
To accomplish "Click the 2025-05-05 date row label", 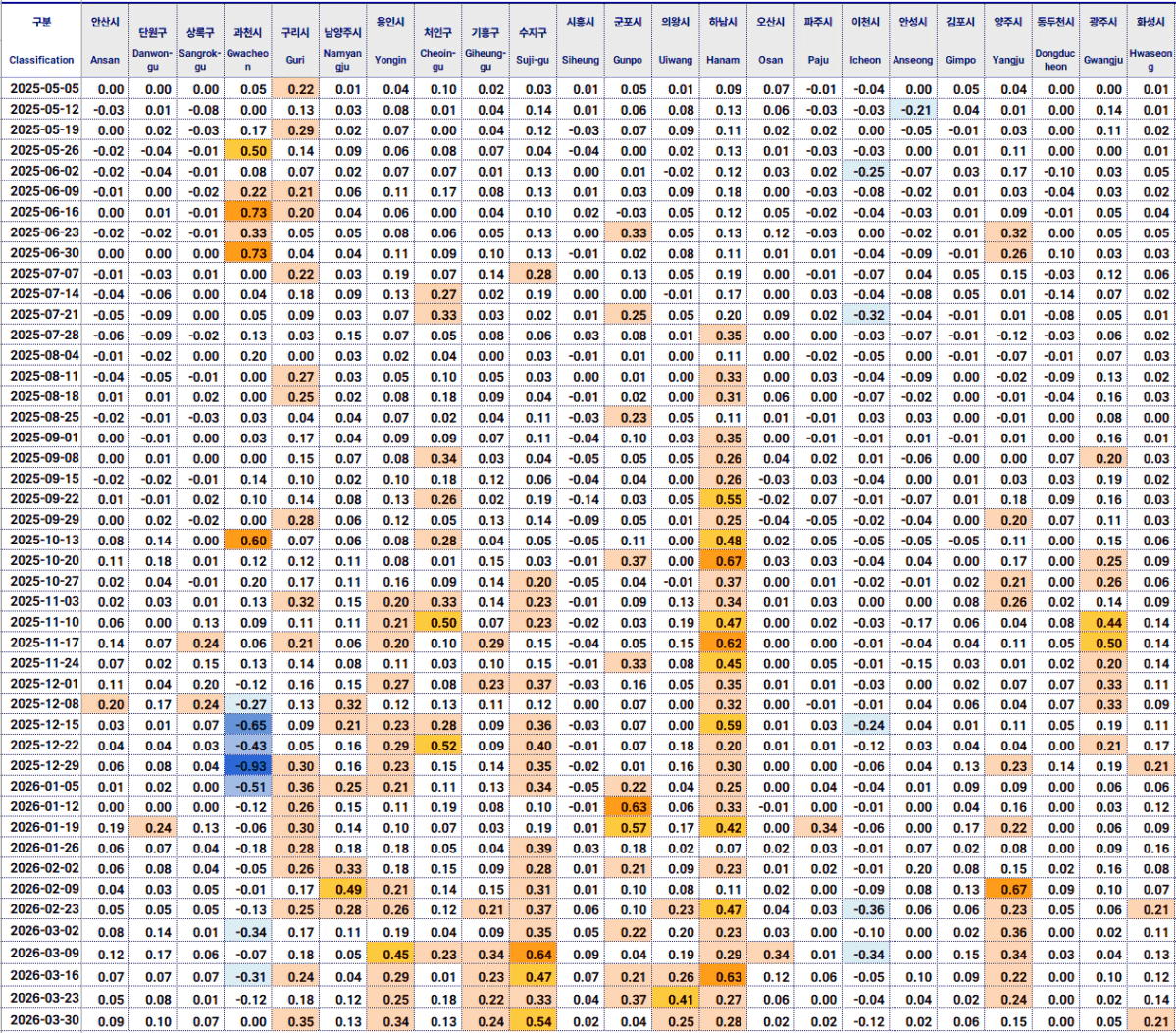I will pyautogui.click(x=44, y=88).
